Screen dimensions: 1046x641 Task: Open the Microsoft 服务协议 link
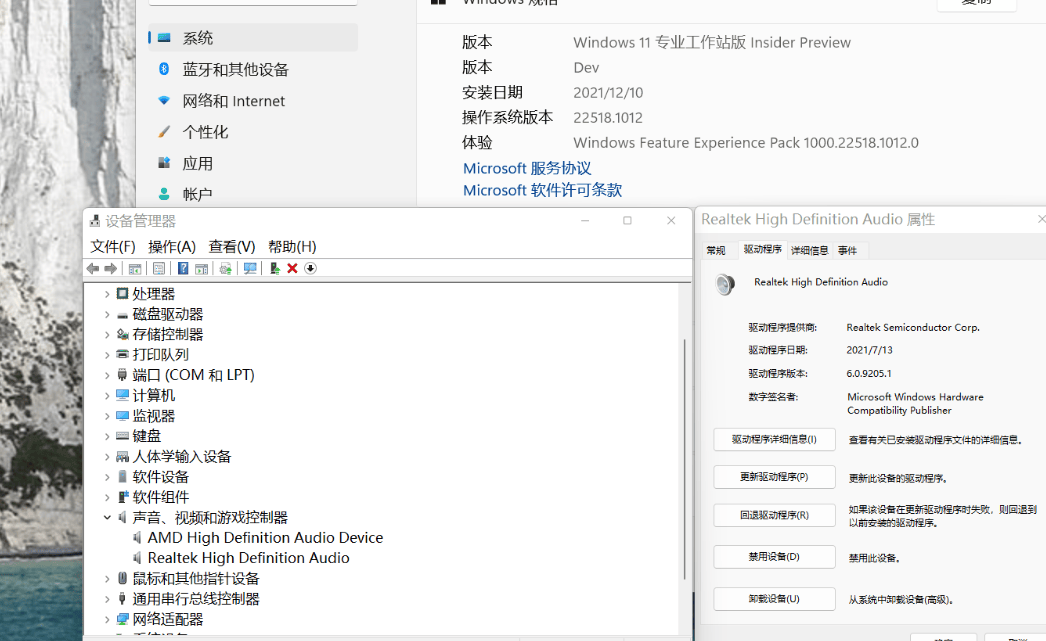pos(527,168)
